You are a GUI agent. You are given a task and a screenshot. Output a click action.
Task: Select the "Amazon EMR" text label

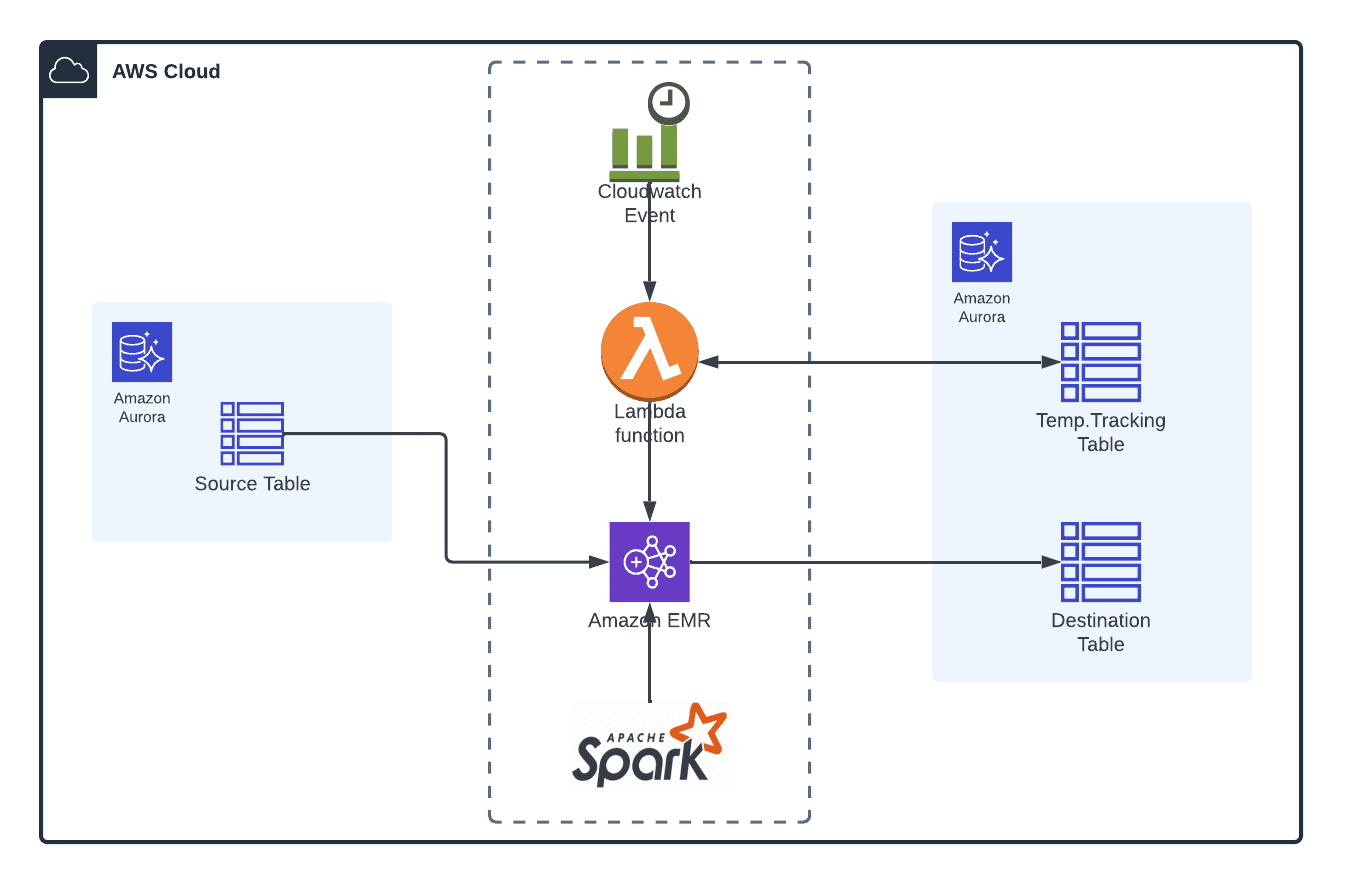click(650, 620)
